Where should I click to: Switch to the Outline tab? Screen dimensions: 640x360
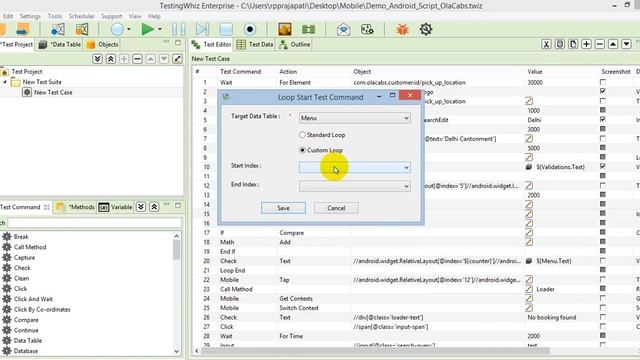coord(294,44)
